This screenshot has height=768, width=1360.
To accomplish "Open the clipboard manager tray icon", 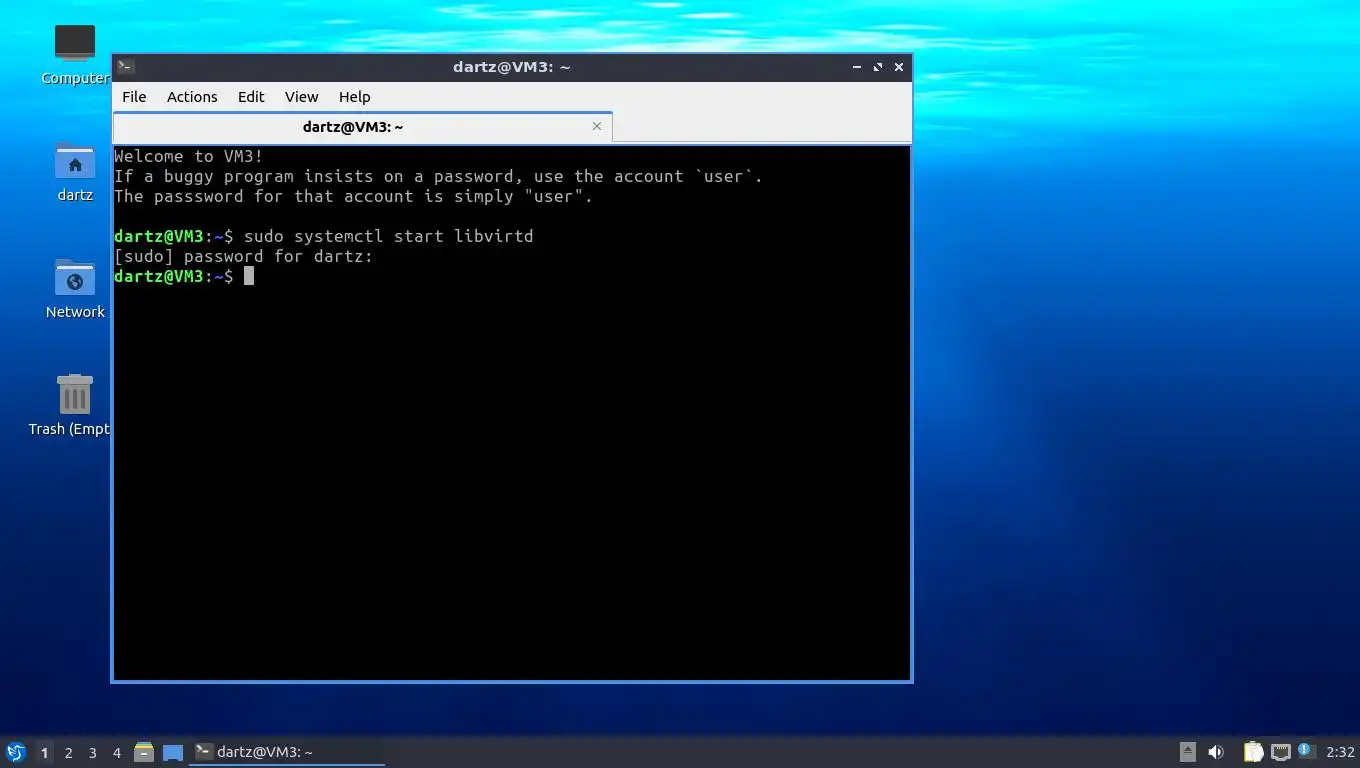I will [1253, 752].
